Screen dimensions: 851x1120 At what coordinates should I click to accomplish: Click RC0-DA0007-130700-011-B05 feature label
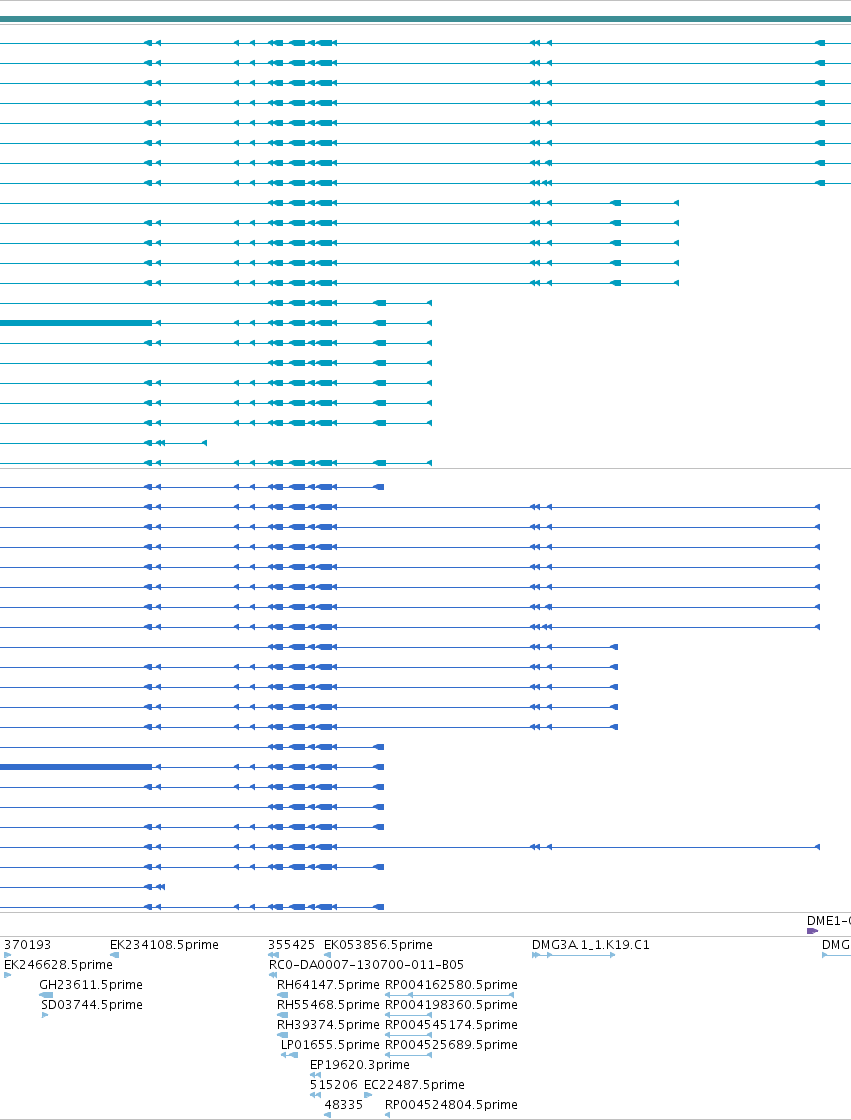(366, 964)
